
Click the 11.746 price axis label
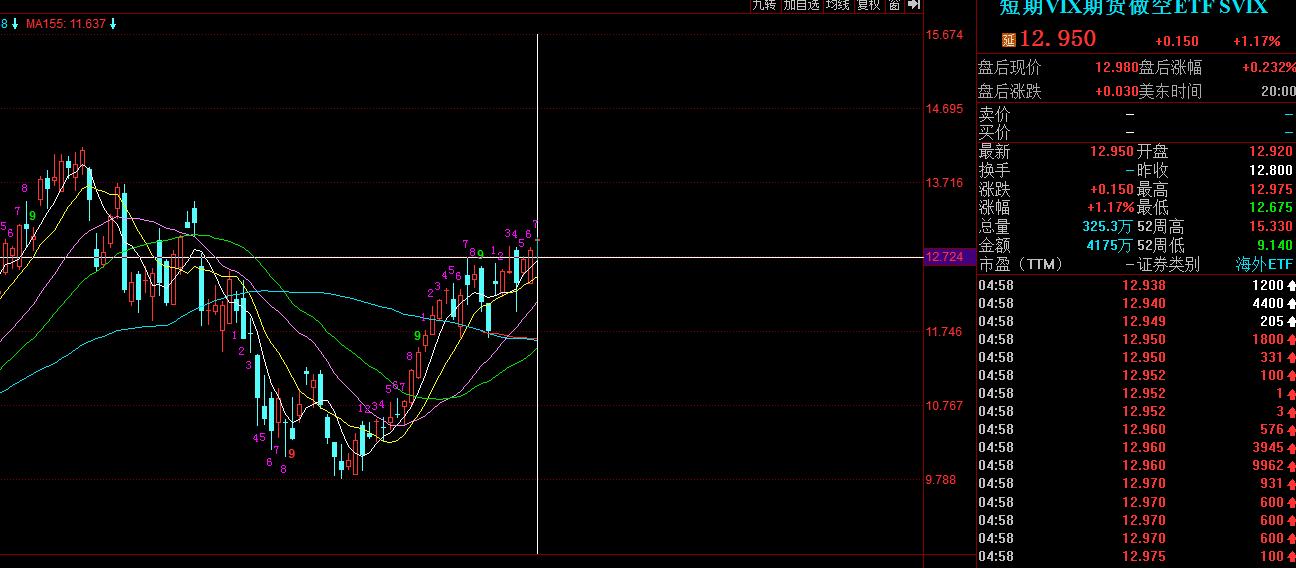944,332
